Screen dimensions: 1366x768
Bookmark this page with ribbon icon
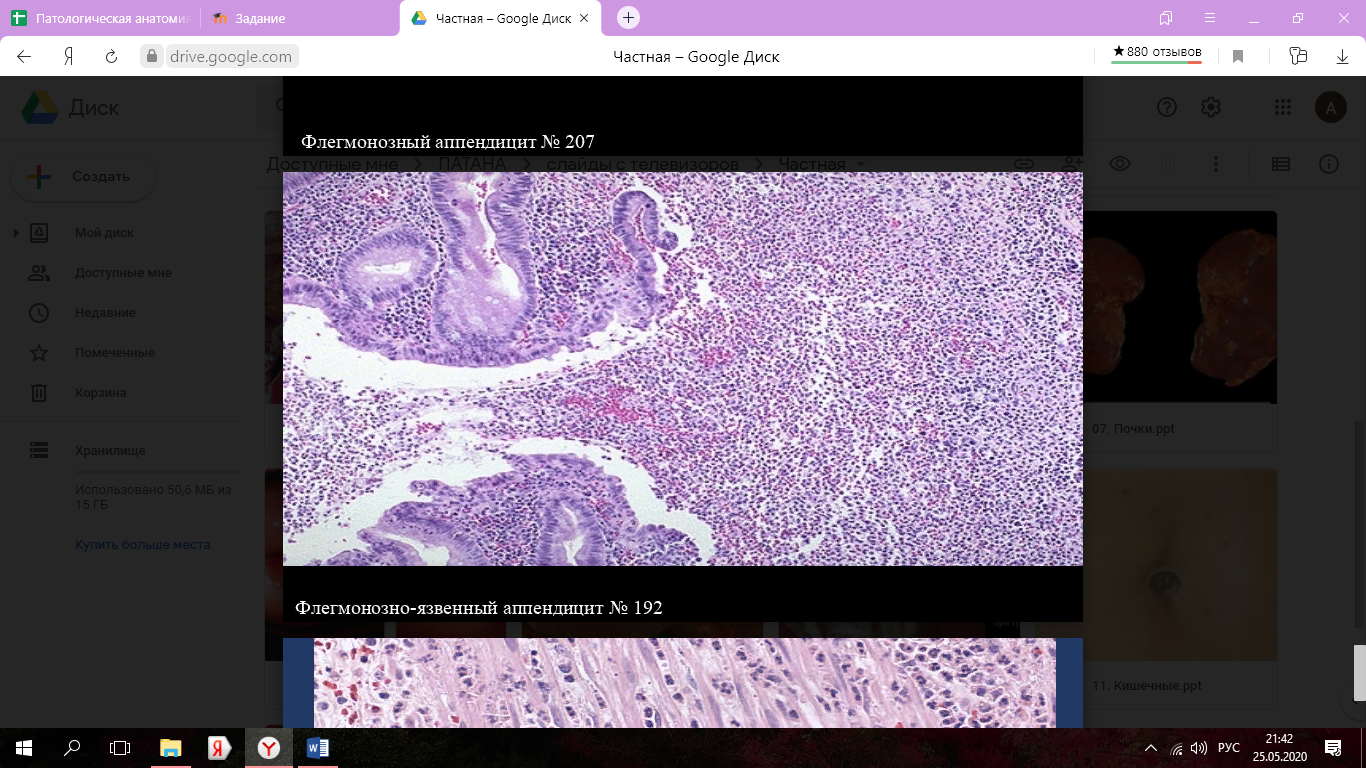coord(1238,57)
